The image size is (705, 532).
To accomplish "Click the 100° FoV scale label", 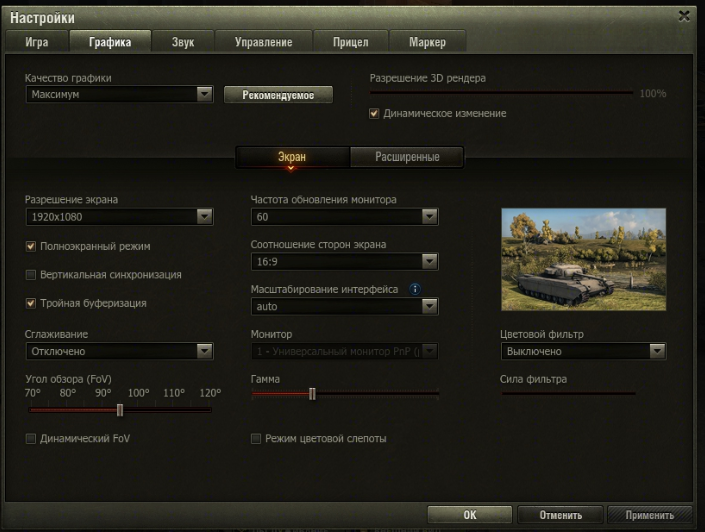I will 138,393.
